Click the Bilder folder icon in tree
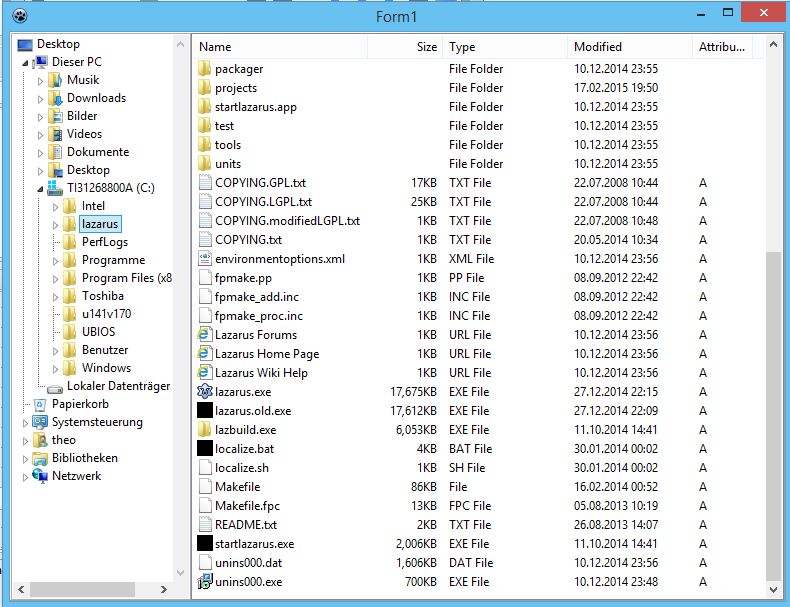790x607 pixels. pyautogui.click(x=56, y=116)
